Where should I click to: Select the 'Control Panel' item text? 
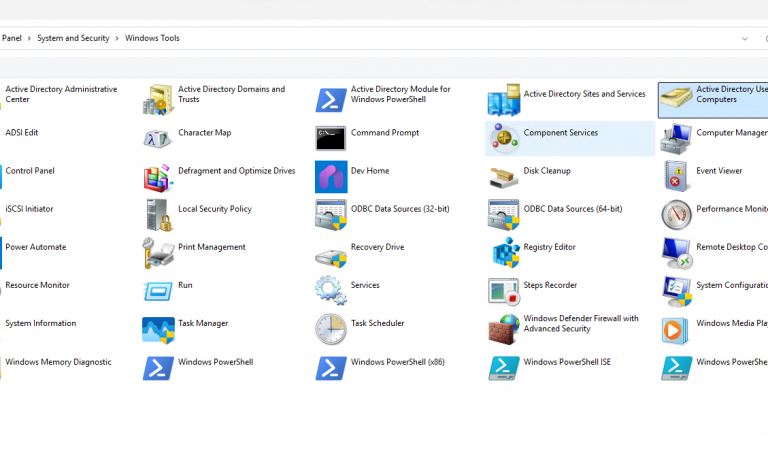coord(30,170)
